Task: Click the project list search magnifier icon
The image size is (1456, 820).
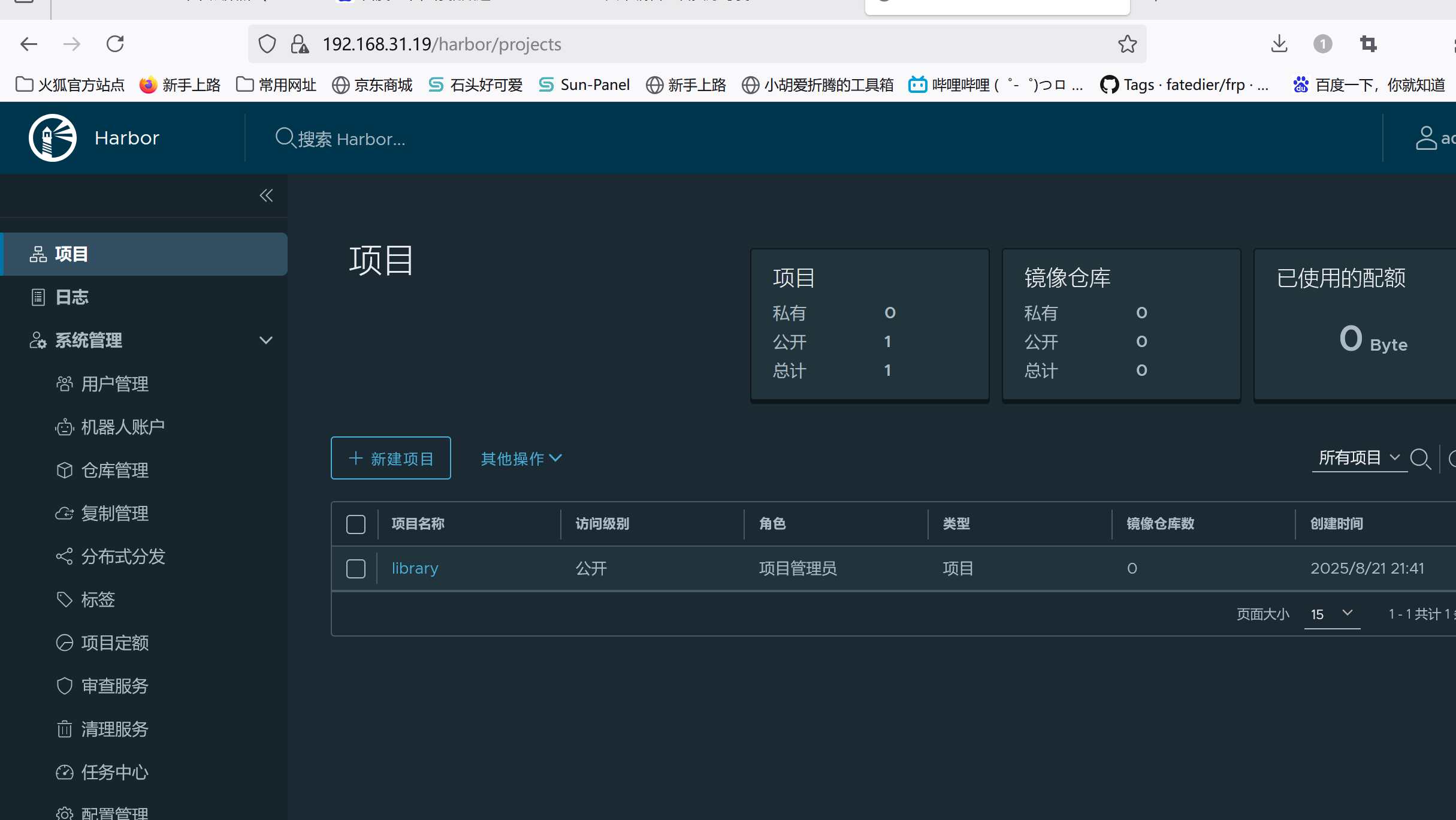Action: click(x=1420, y=459)
